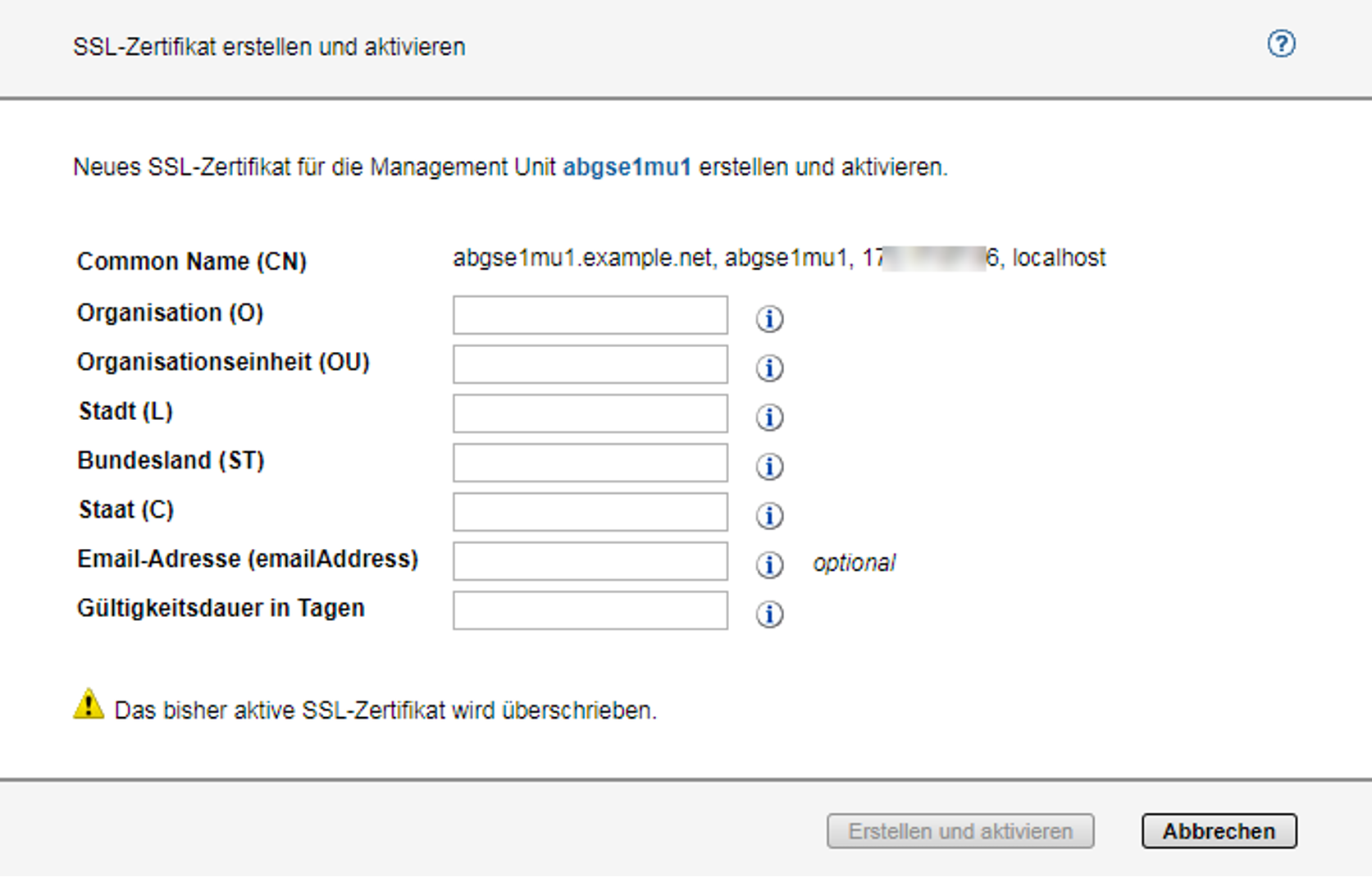Focus the Staat (C) input box
This screenshot has width=1372, height=882.
[590, 512]
